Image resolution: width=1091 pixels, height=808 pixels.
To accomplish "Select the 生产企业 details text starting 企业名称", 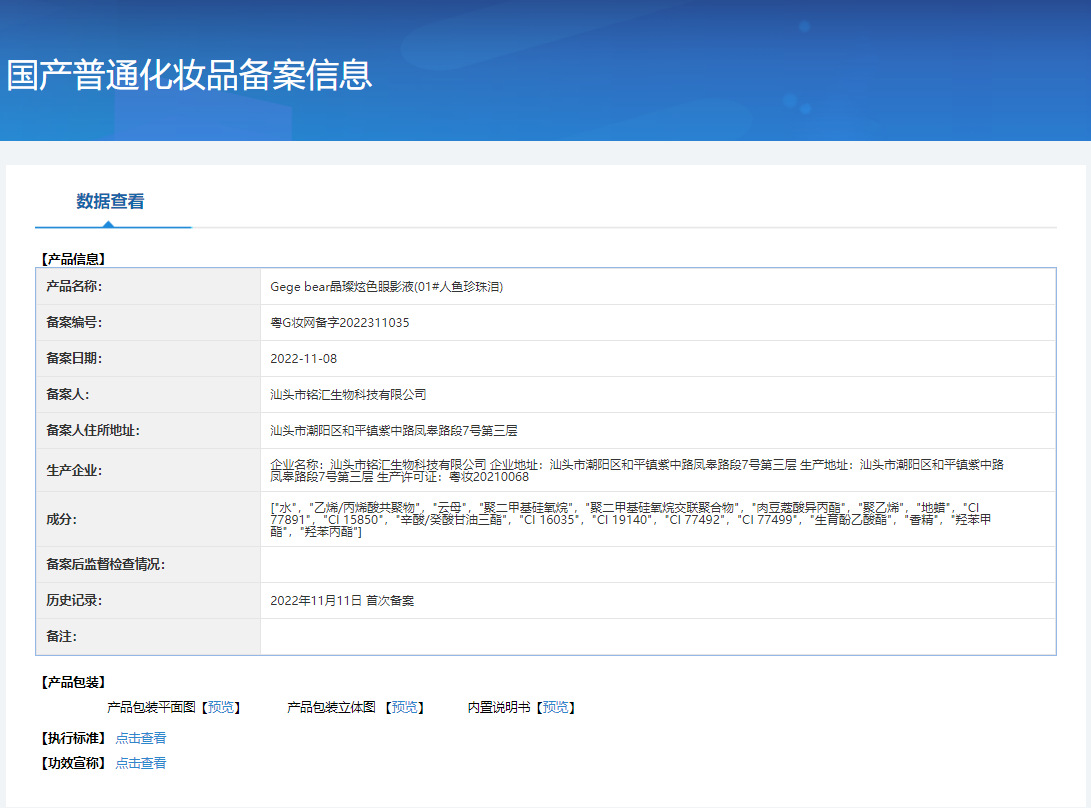I will [637, 470].
